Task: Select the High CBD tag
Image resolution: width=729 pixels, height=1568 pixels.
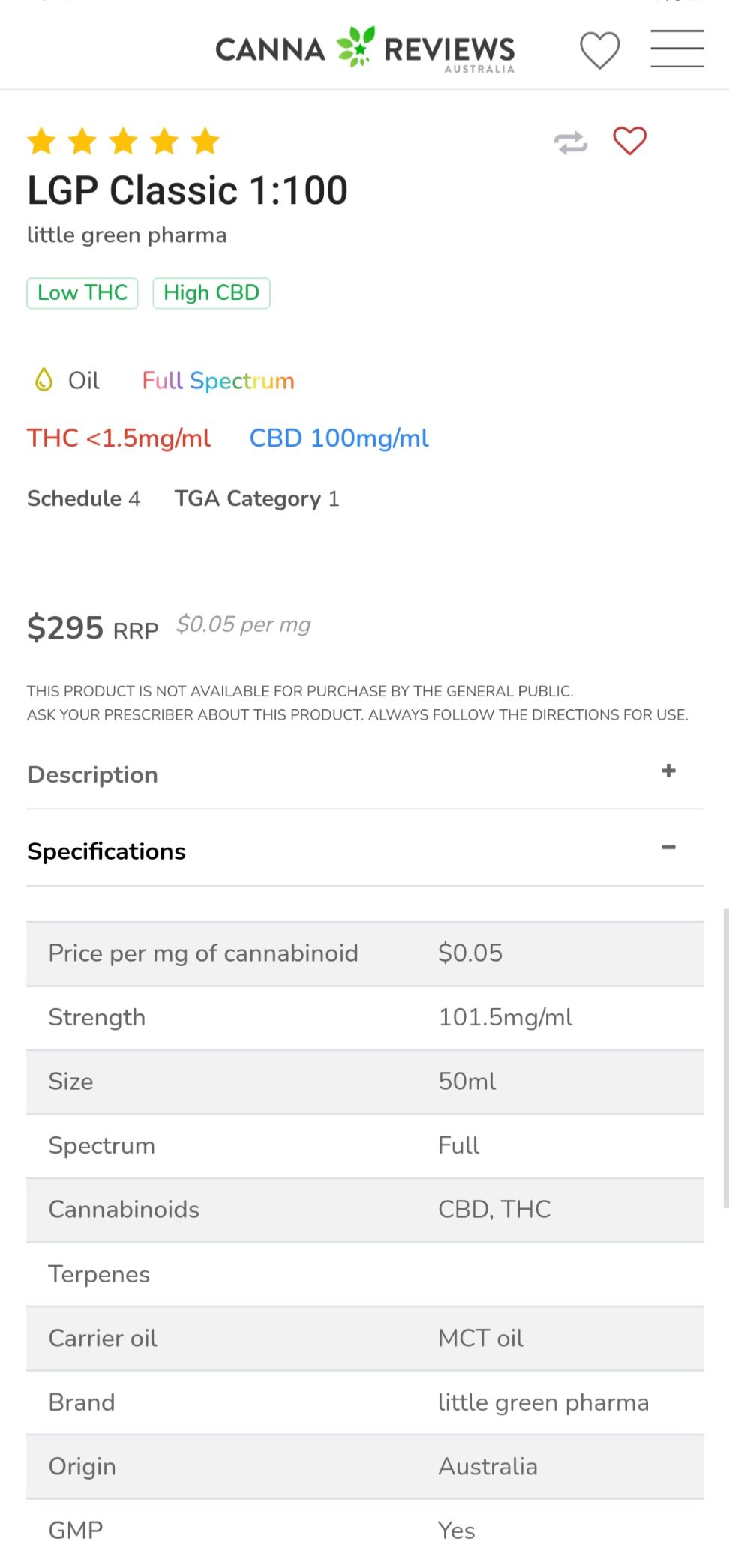Action: click(211, 292)
